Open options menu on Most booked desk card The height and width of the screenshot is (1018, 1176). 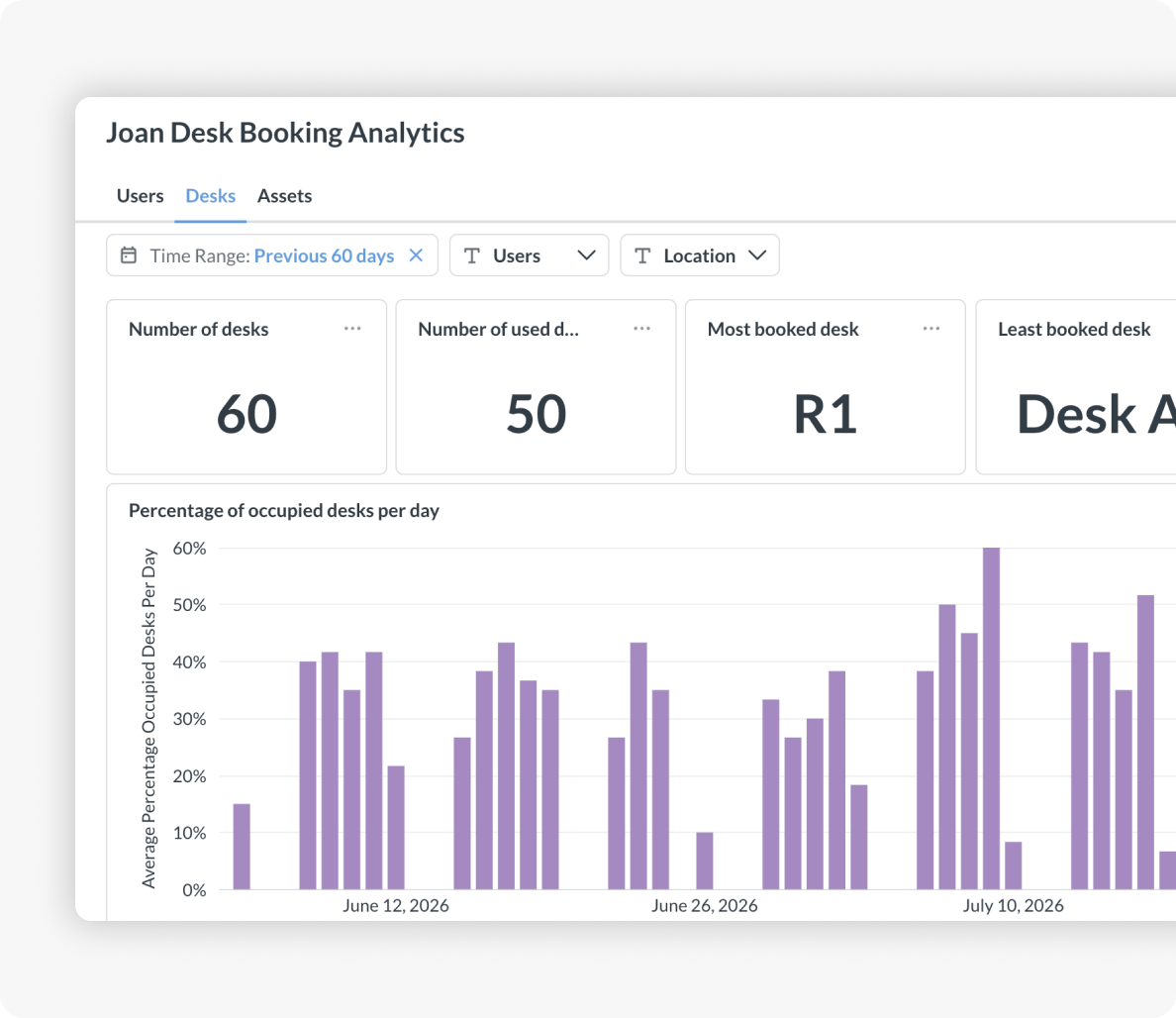click(931, 329)
